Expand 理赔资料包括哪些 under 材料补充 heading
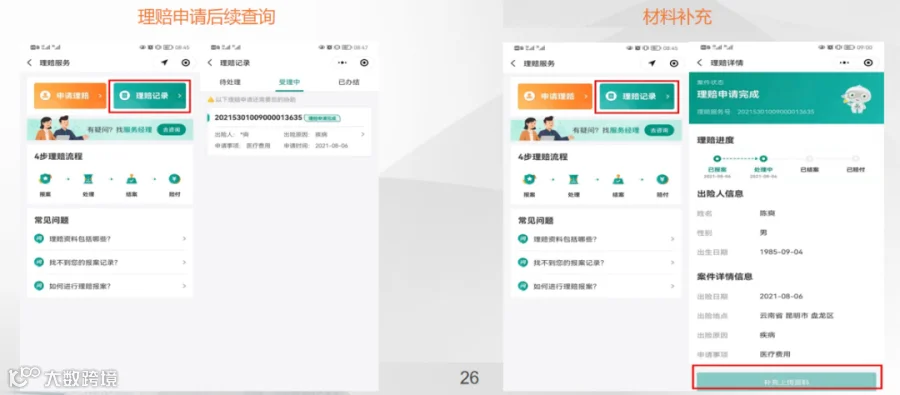900x395 pixels. click(598, 239)
